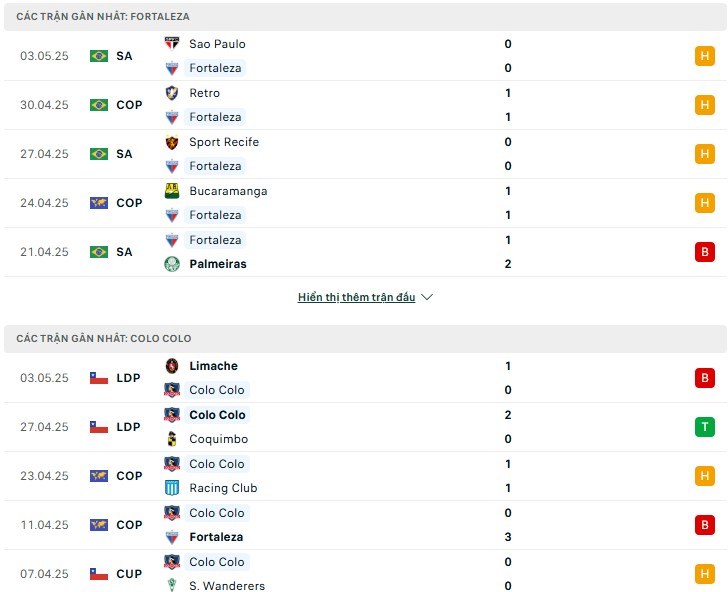Click the Coquimbo crest icon

172,439
